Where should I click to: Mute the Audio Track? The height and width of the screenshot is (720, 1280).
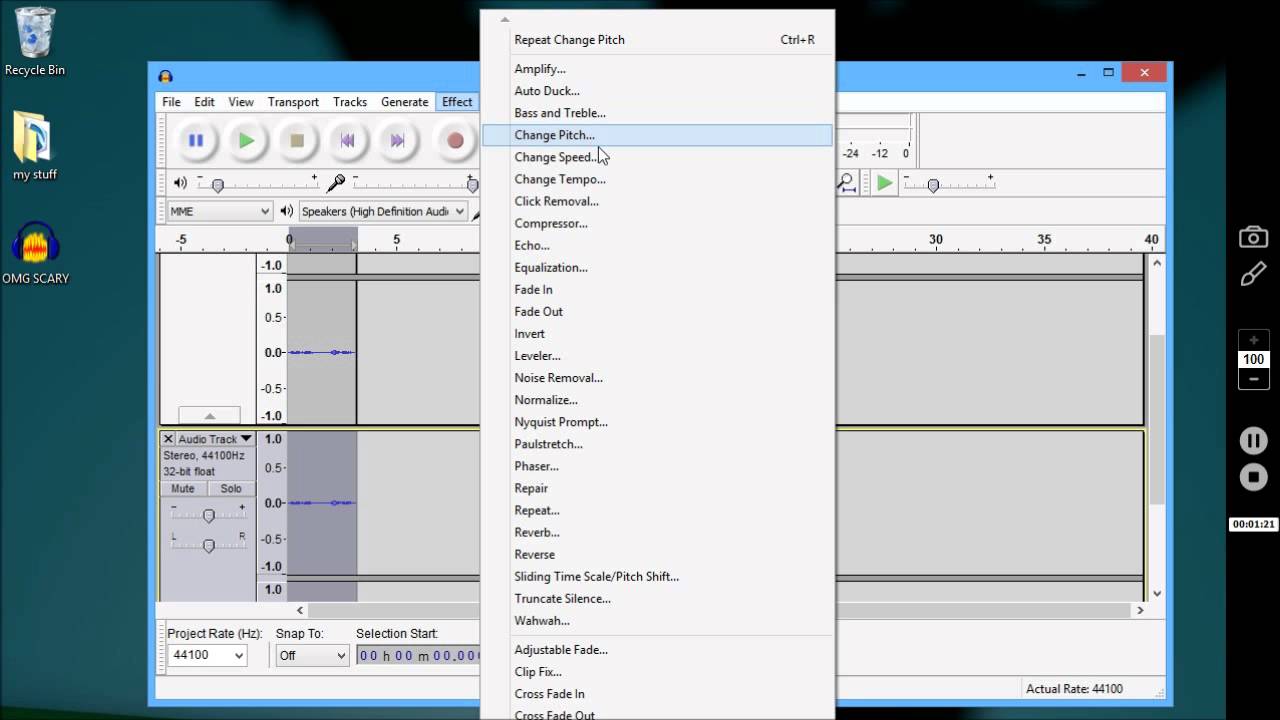point(183,489)
